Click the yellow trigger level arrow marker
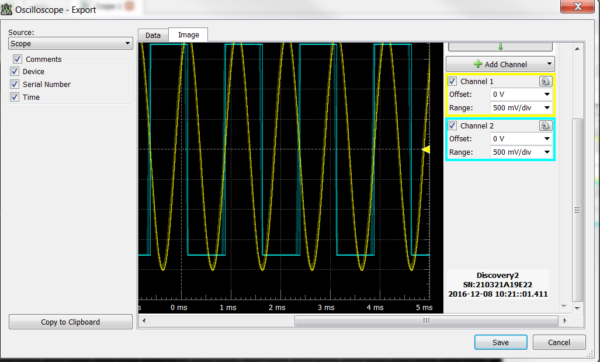This screenshot has height=362, width=600. click(426, 150)
